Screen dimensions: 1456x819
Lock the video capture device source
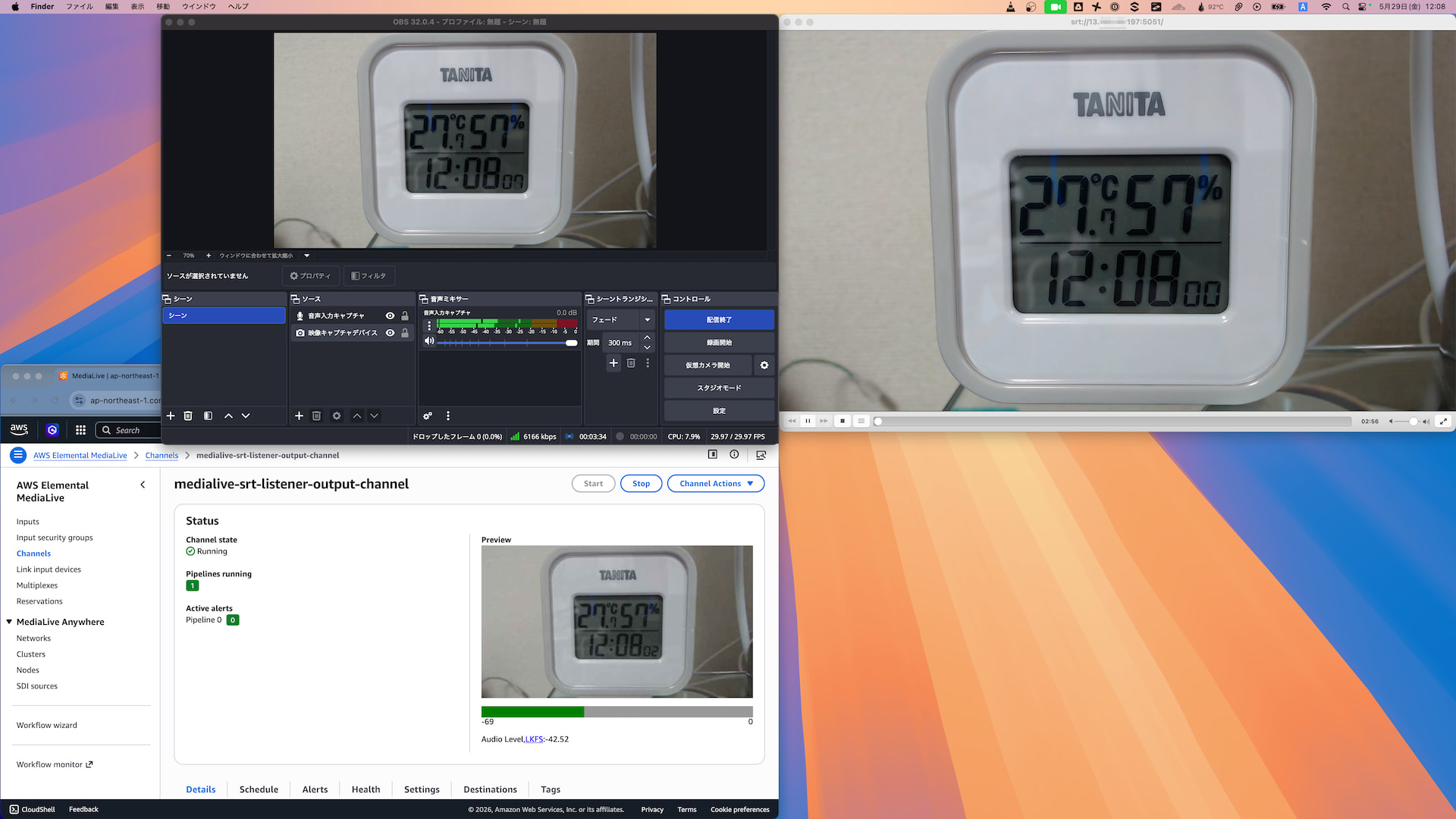(405, 333)
